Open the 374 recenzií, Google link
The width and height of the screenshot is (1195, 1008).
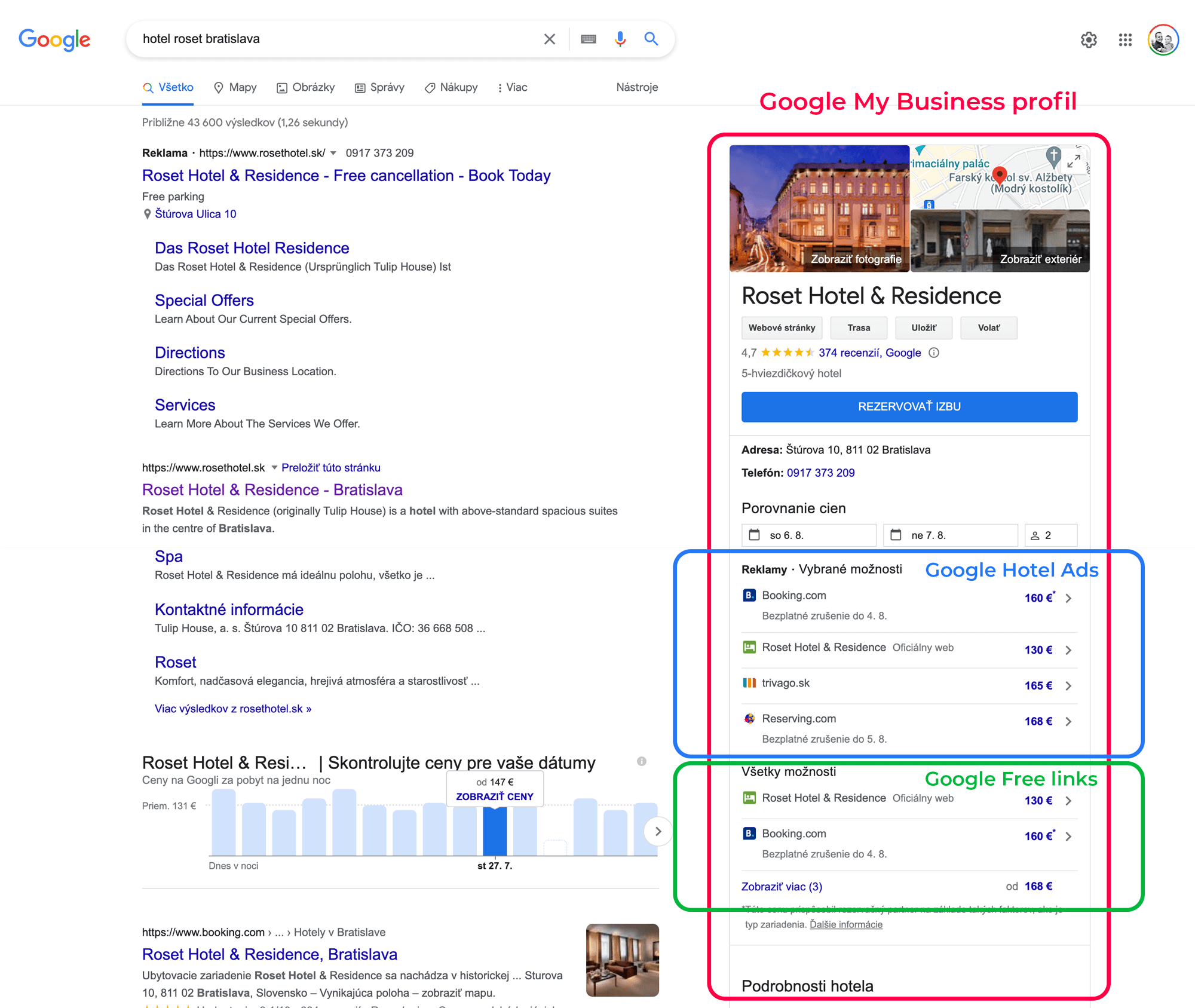tap(869, 353)
